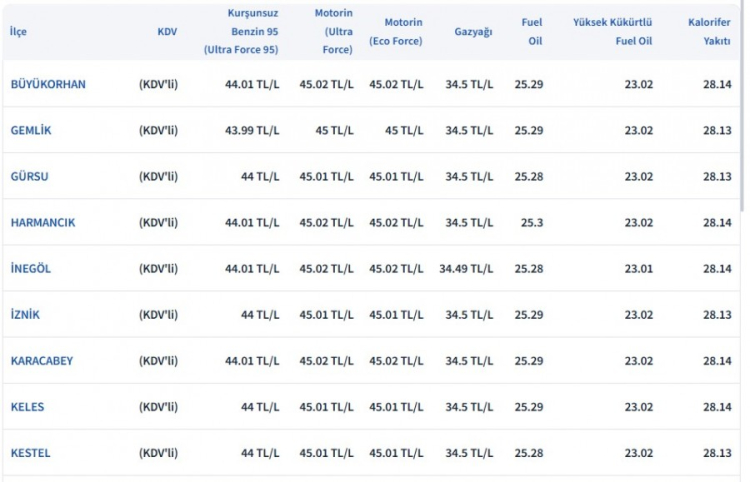Click the GÜRSU district link
The height and width of the screenshot is (482, 750).
[x=29, y=177]
